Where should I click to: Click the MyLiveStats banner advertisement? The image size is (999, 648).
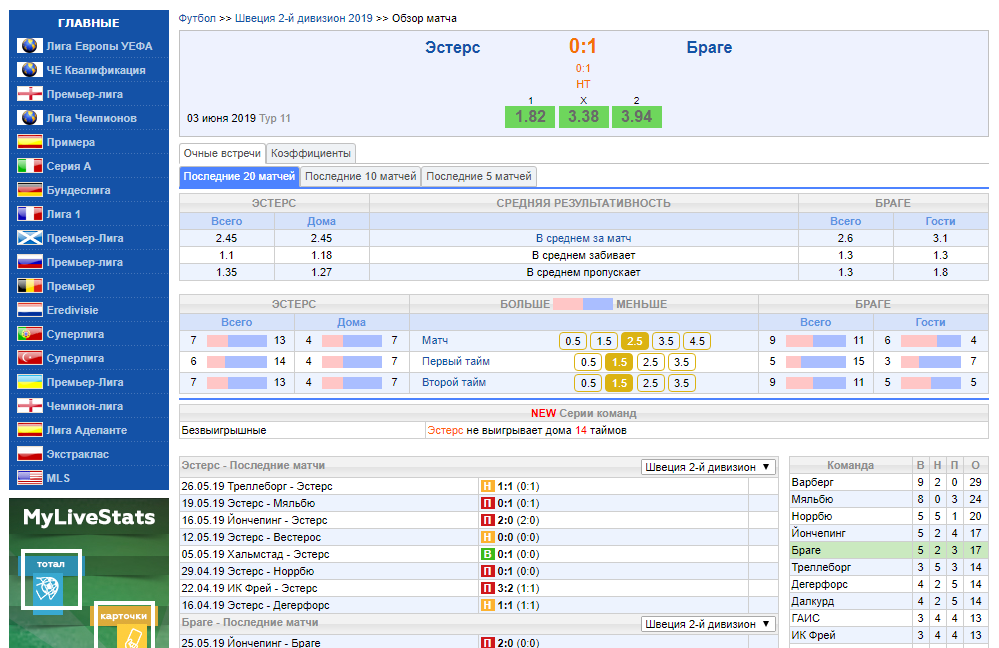89,572
